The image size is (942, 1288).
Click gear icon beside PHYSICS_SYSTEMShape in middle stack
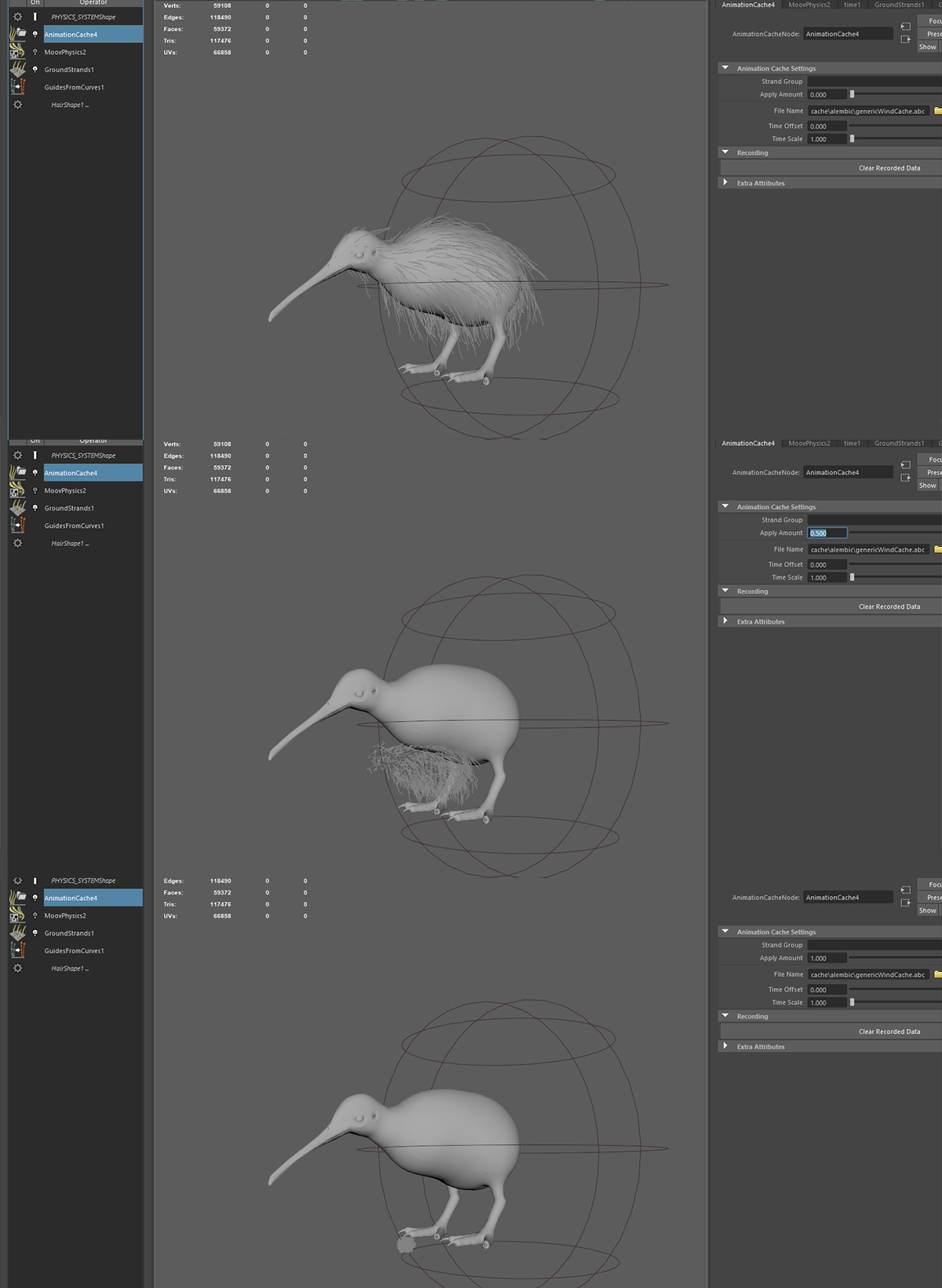[17, 456]
